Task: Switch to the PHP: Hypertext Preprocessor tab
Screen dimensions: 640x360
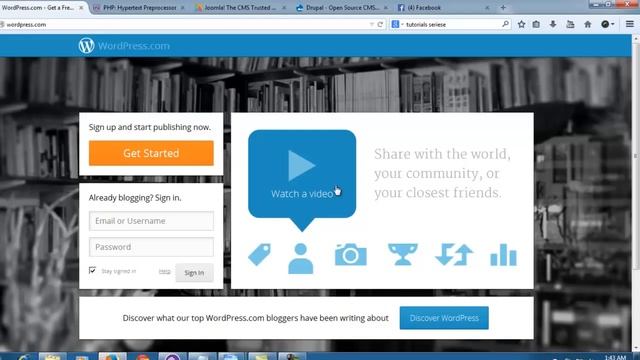Action: pyautogui.click(x=139, y=7)
